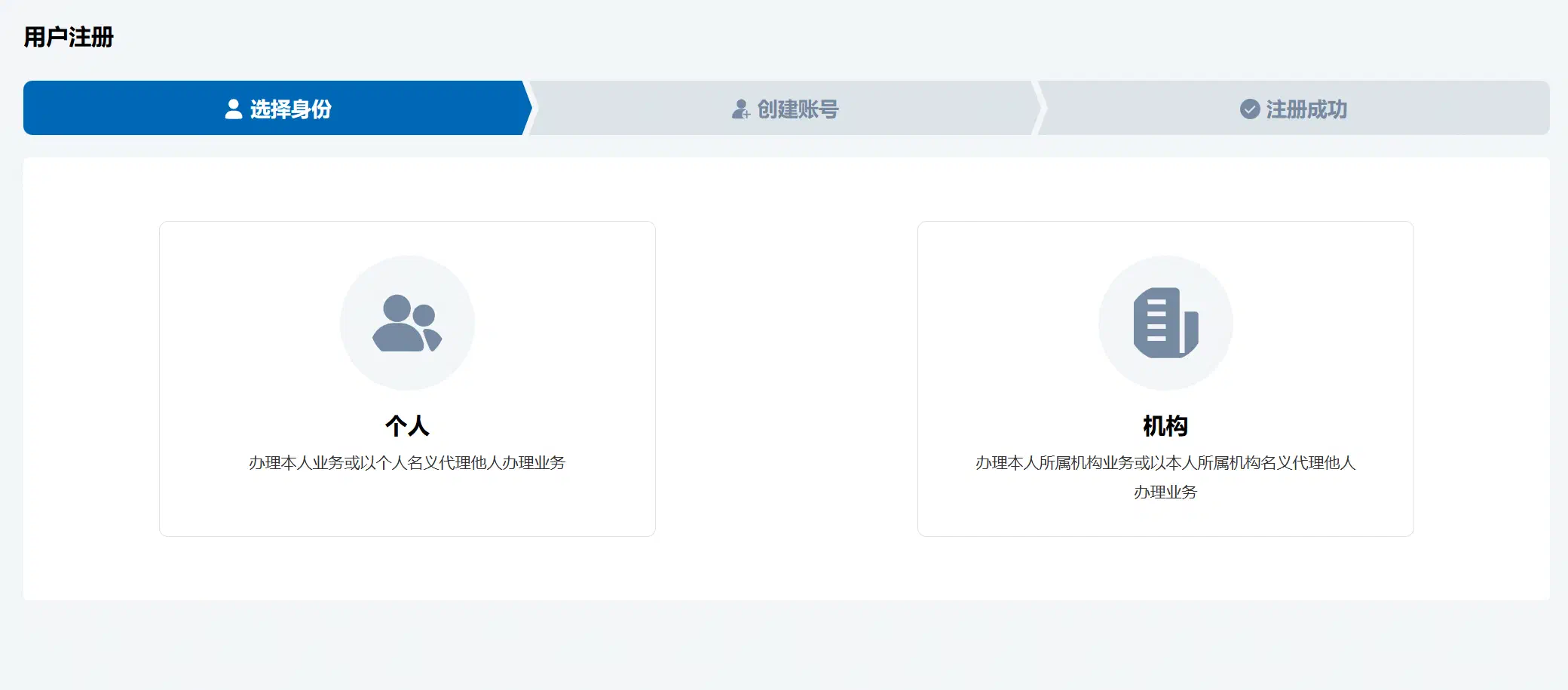The height and width of the screenshot is (690, 1568).
Task: Go to the 创建账号 step
Action: pos(785,108)
